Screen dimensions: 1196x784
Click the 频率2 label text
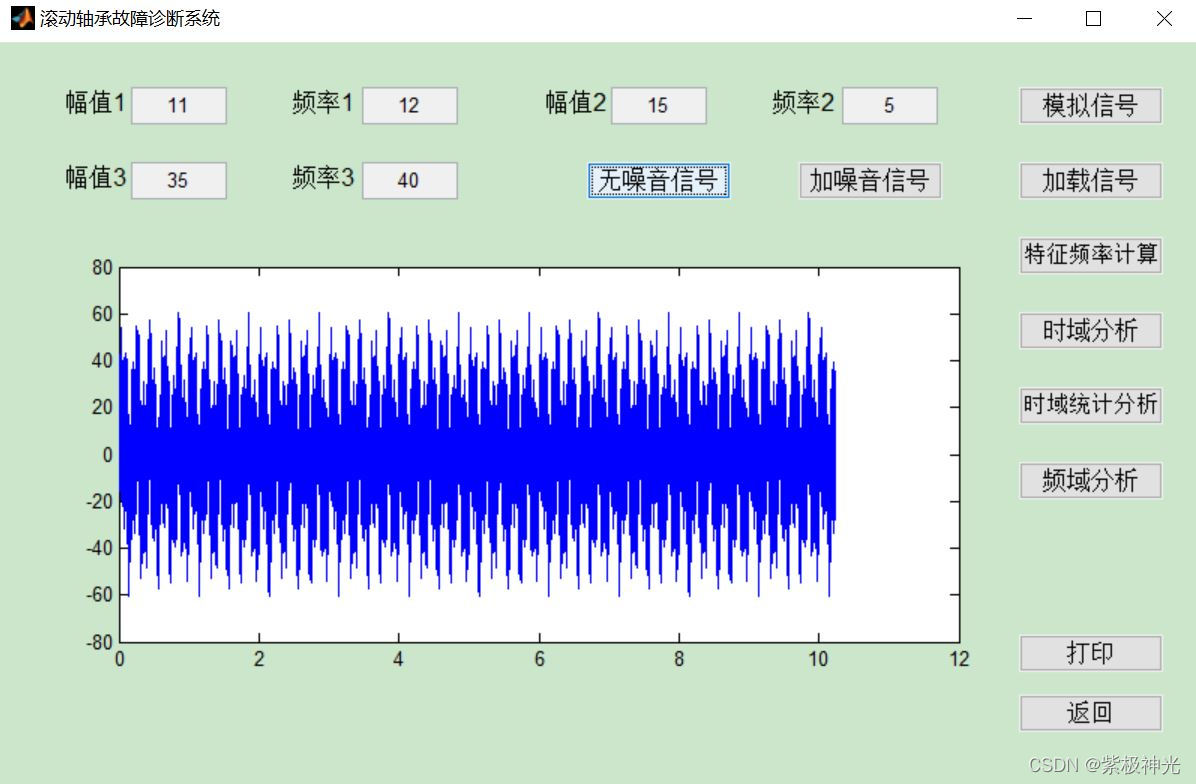tap(803, 103)
